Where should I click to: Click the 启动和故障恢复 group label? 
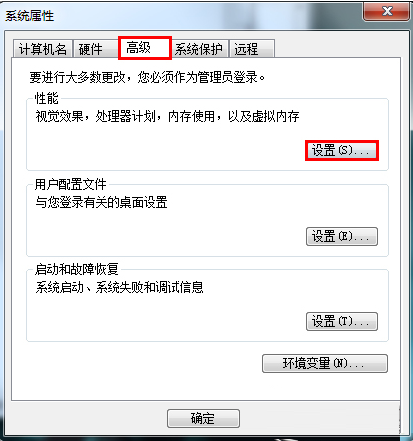(x=77, y=269)
